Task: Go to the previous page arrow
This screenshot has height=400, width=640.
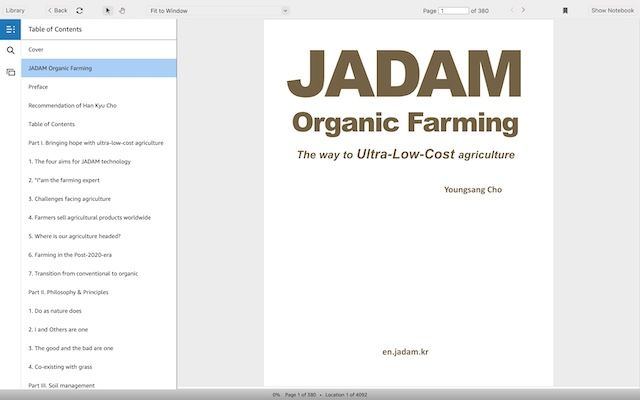Action: pyautogui.click(x=512, y=10)
